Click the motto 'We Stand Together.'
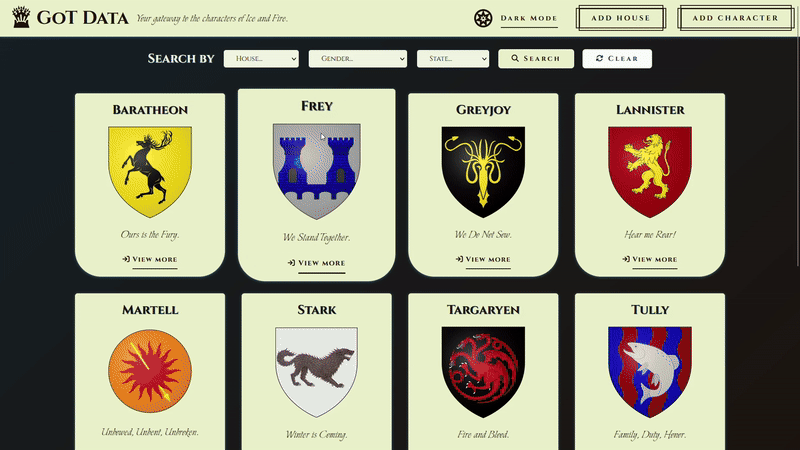Viewport: 800px width, 450px height. (316, 237)
